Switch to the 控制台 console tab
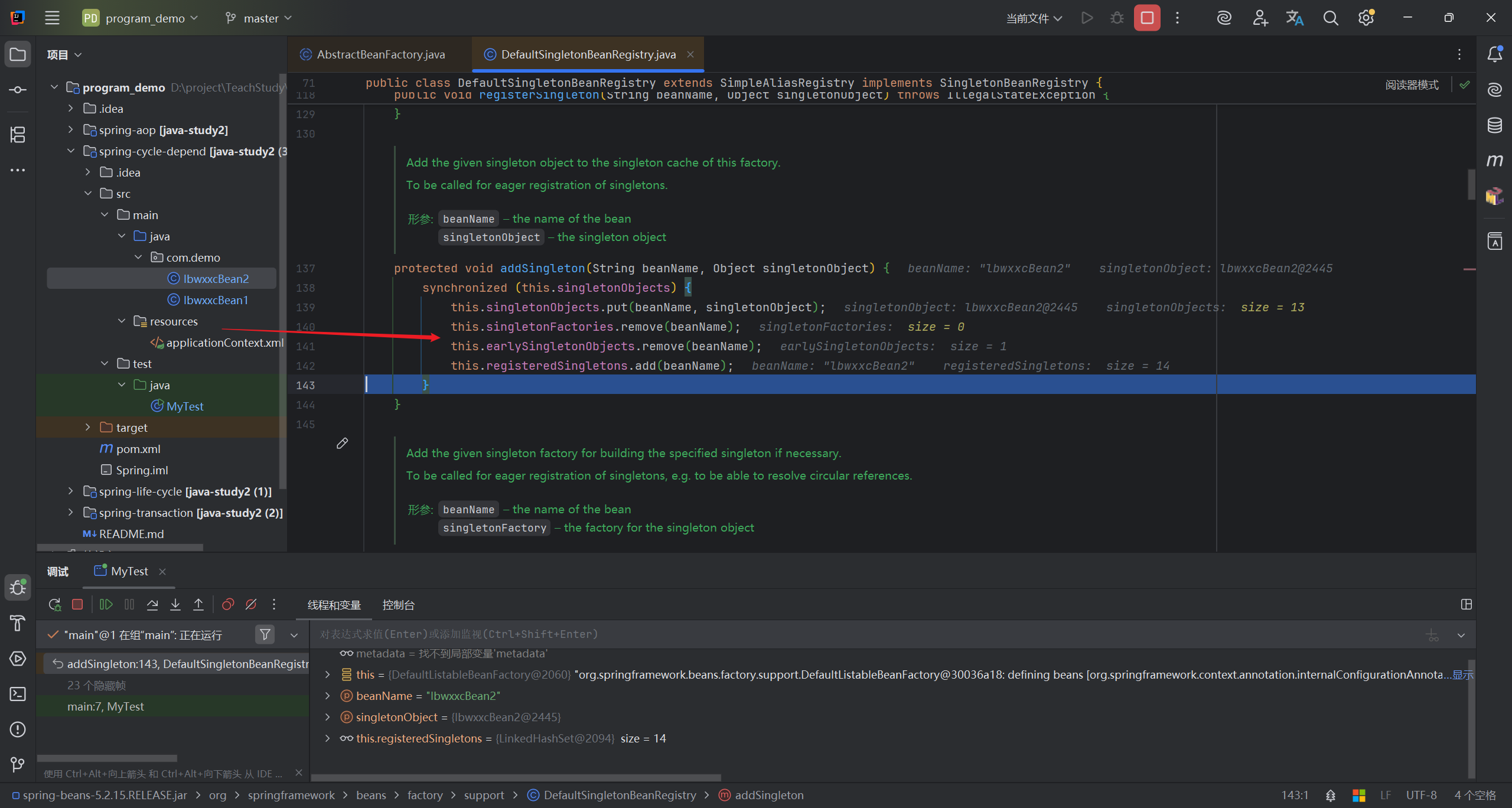This screenshot has height=808, width=1512. [x=398, y=605]
